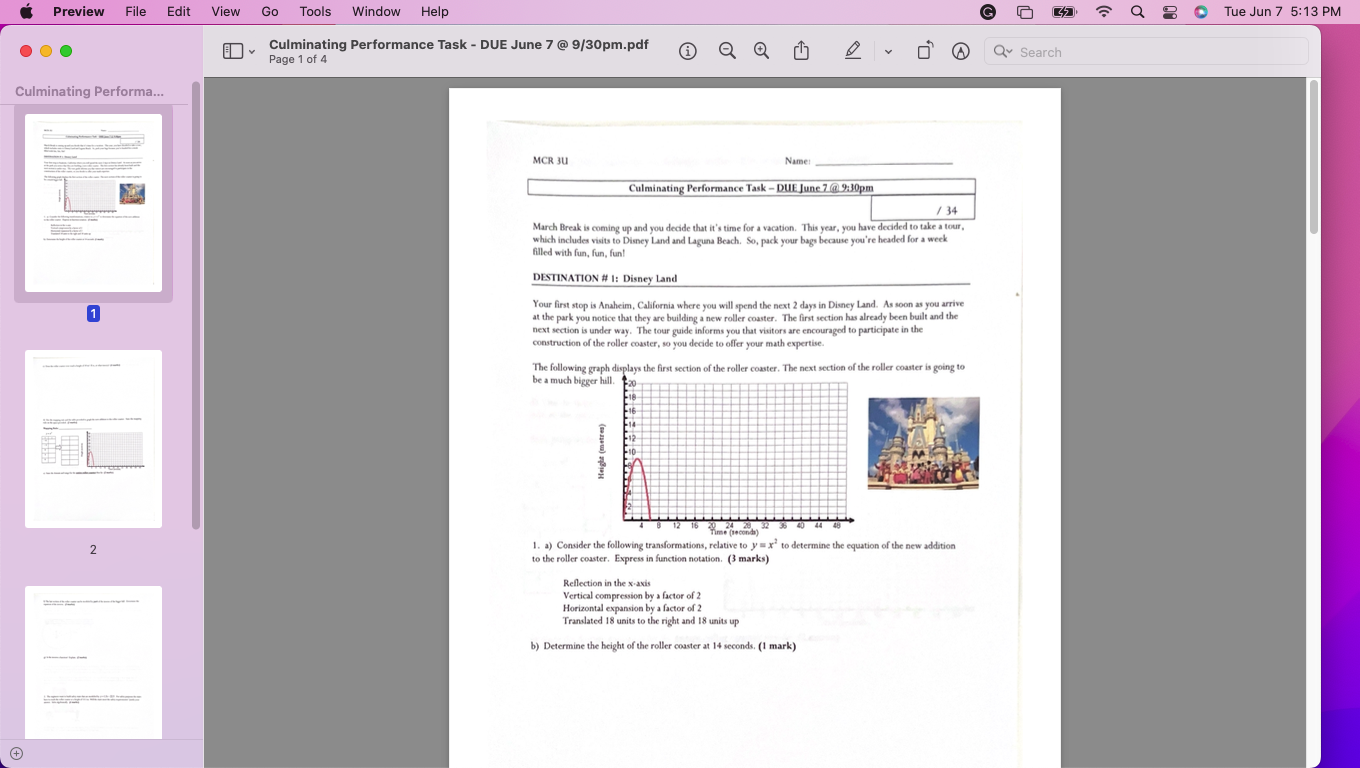Zoom out using the magnifier minus icon
1360x768 pixels.
[x=727, y=51]
